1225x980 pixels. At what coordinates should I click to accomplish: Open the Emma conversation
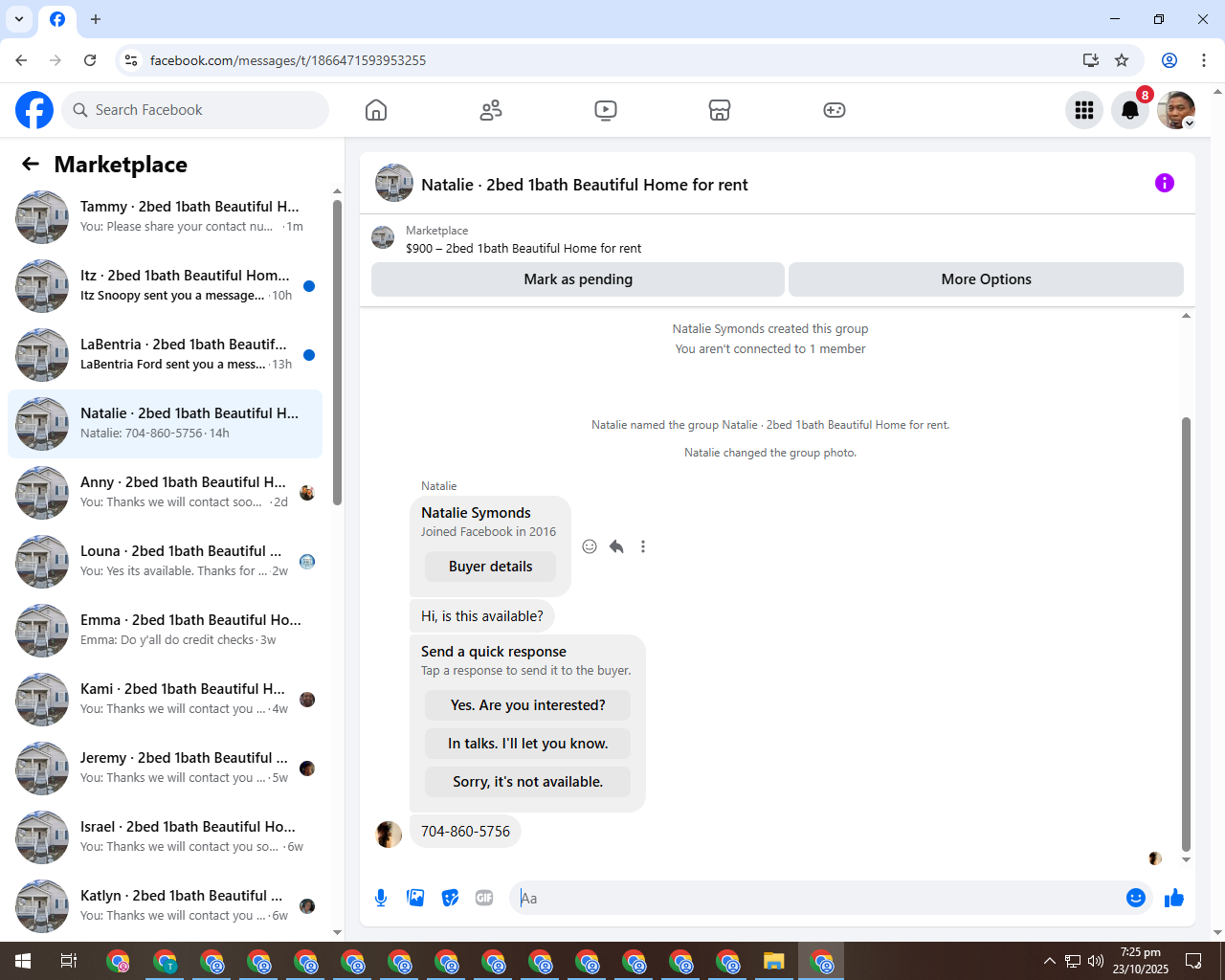165,631
